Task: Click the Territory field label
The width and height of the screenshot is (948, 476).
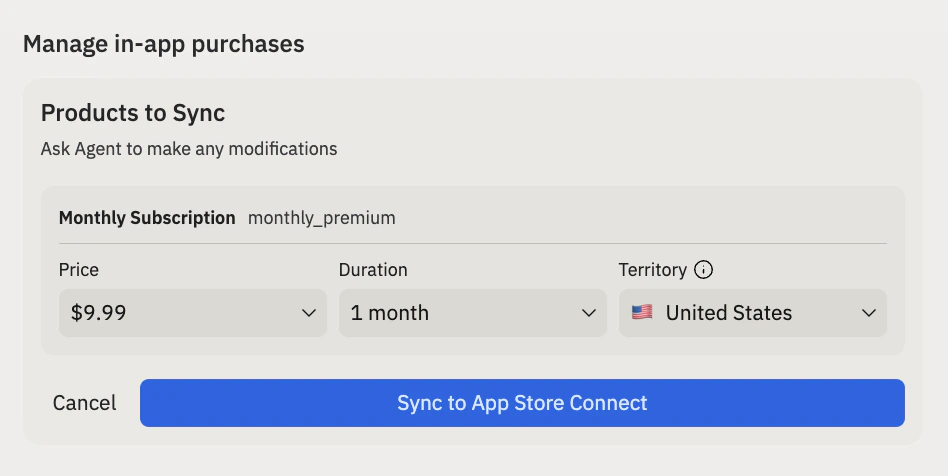Action: click(x=652, y=270)
